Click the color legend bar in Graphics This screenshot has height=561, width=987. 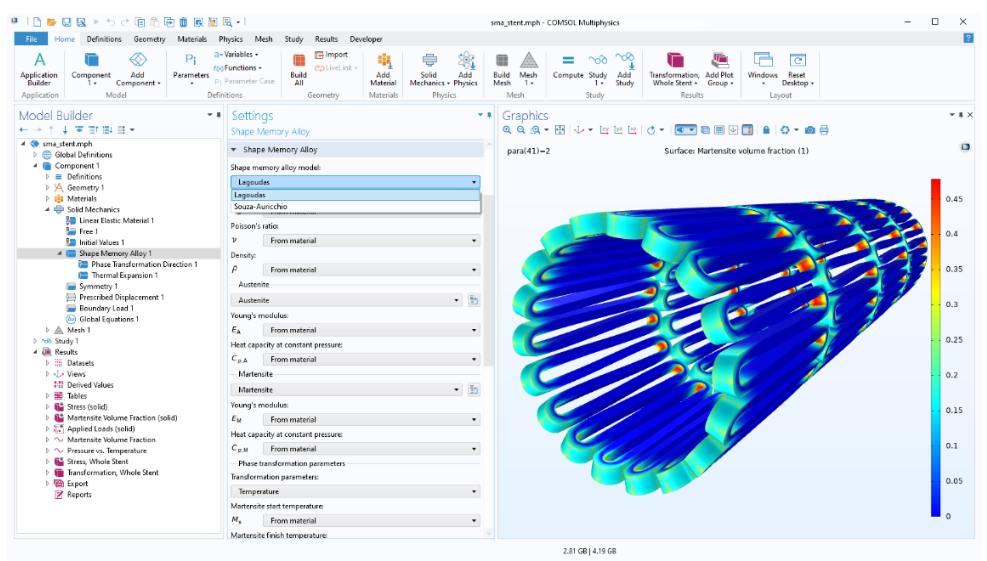coord(936,348)
